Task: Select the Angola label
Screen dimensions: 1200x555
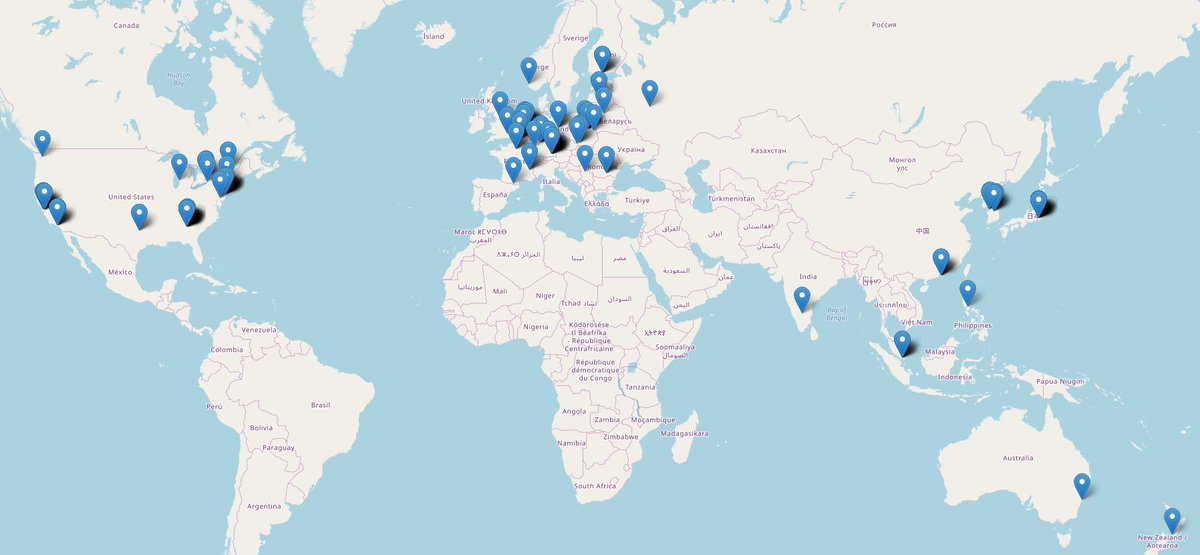Action: coord(574,411)
